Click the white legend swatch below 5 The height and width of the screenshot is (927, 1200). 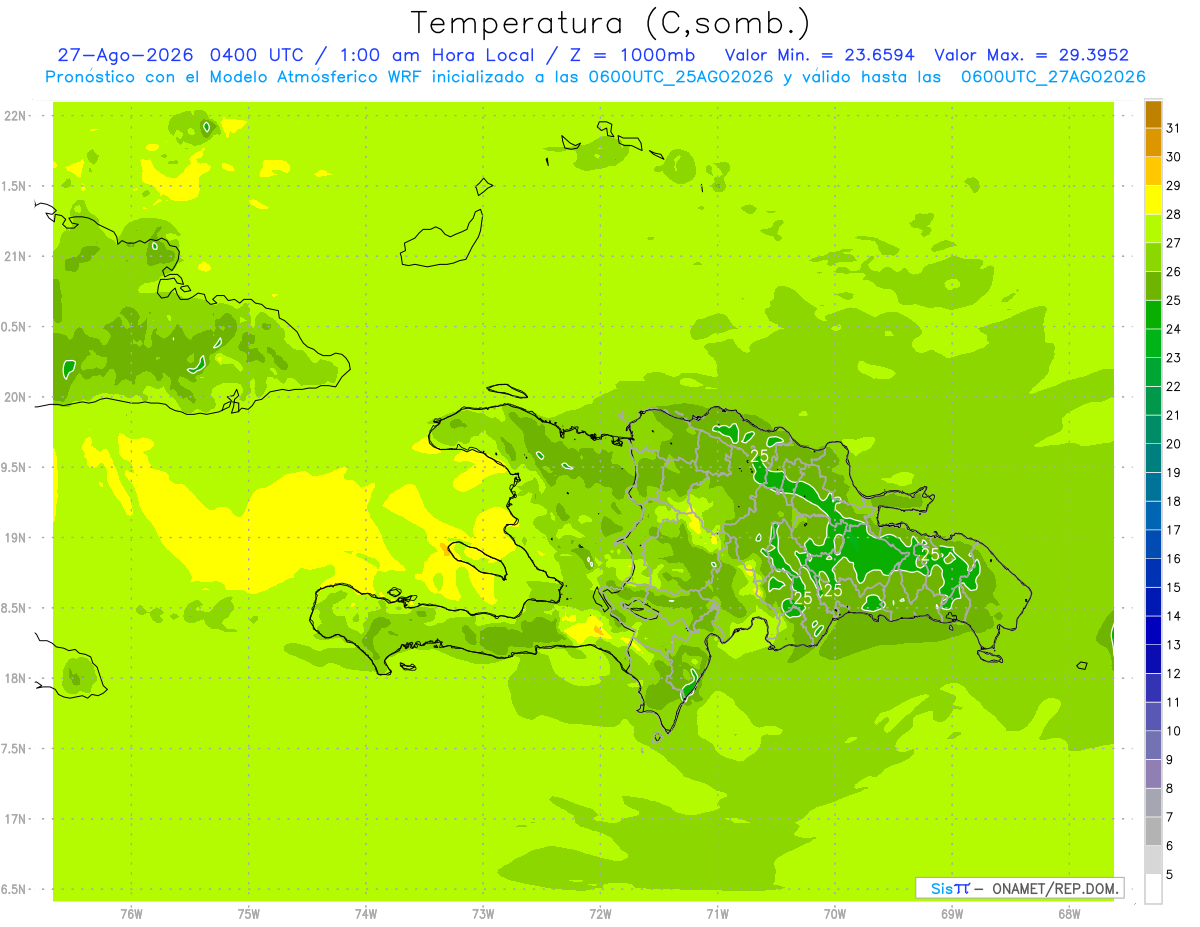1153,889
